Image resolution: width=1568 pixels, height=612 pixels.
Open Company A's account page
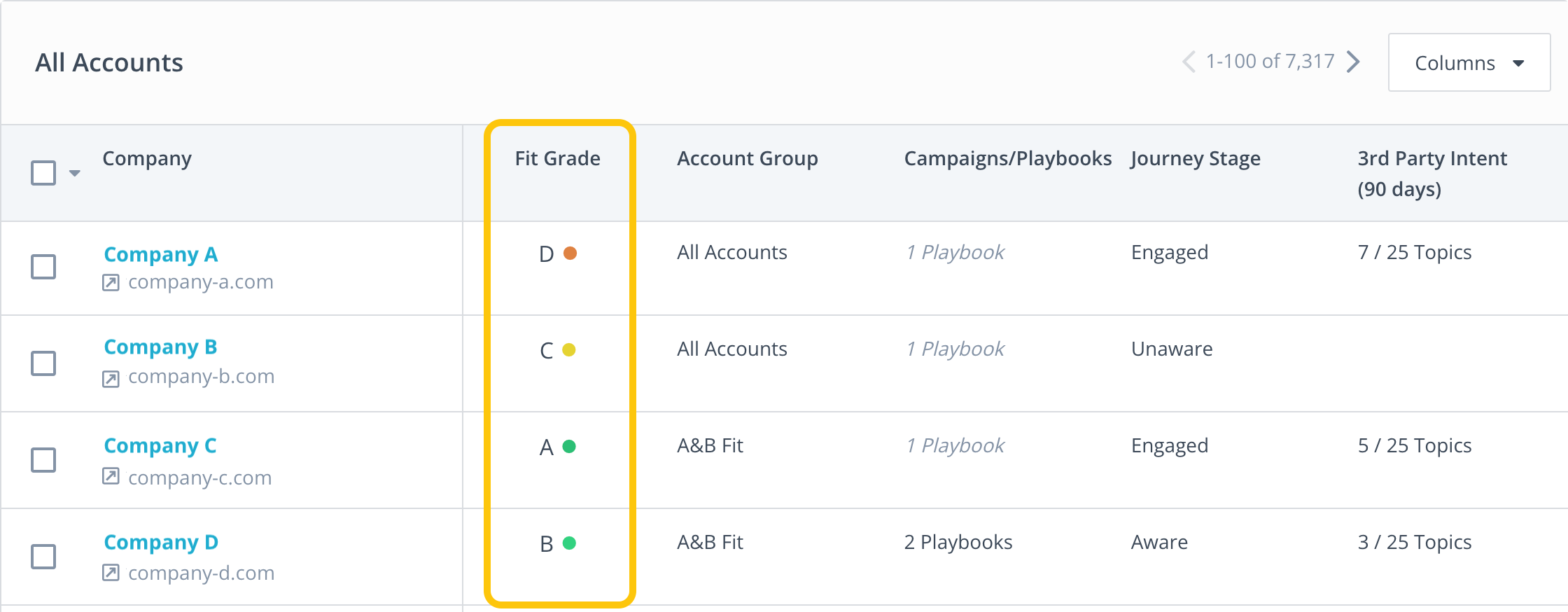click(160, 254)
